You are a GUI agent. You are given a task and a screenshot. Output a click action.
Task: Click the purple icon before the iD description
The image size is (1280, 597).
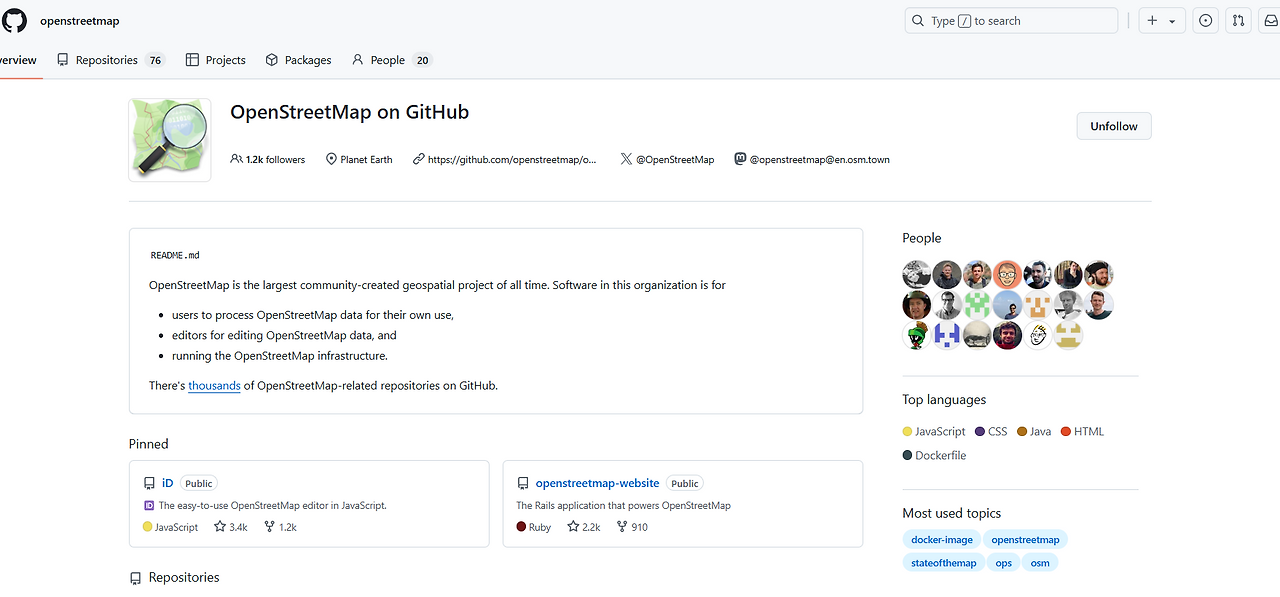click(149, 506)
